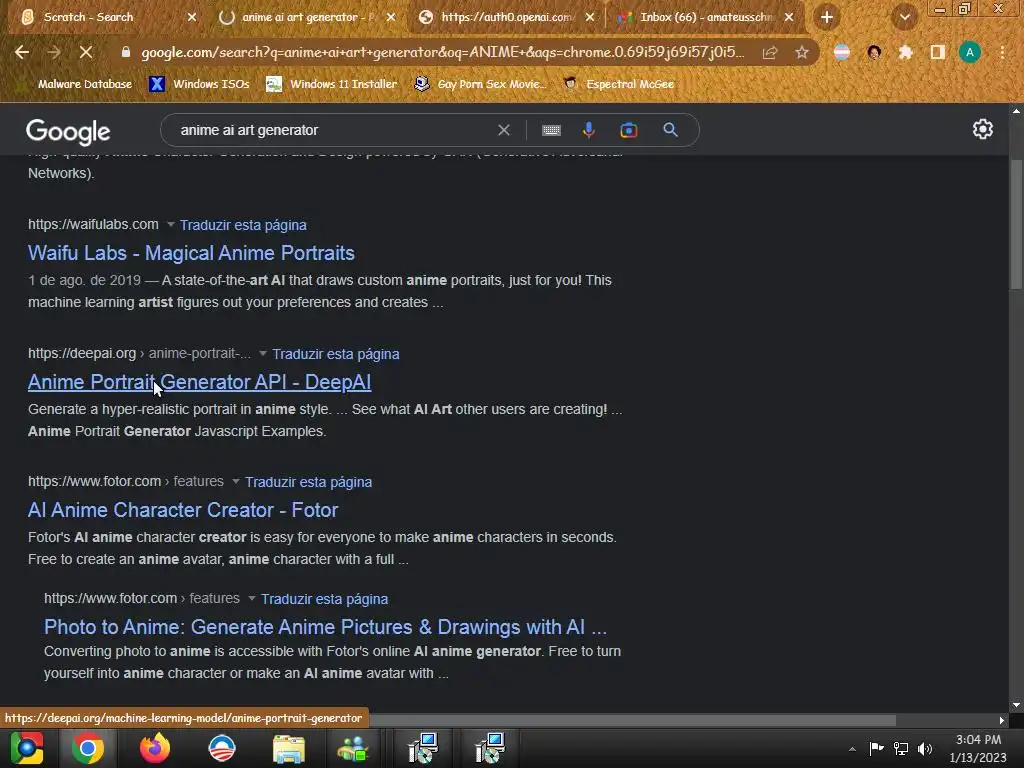Image resolution: width=1024 pixels, height=768 pixels.
Task: Open Waifu Labs - Magical Anime Portraits result
Action: [x=191, y=253]
